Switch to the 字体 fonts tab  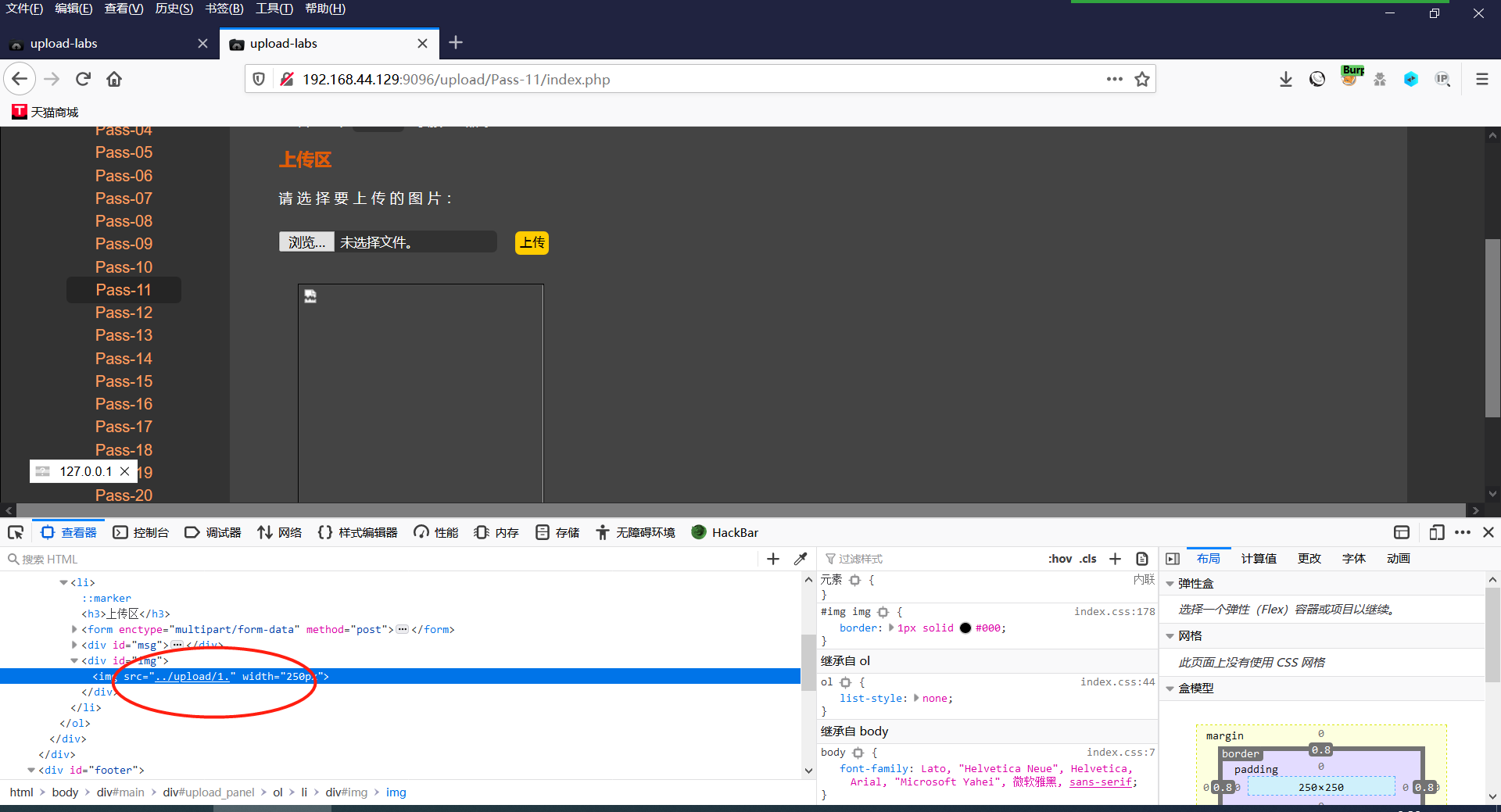(x=1354, y=559)
